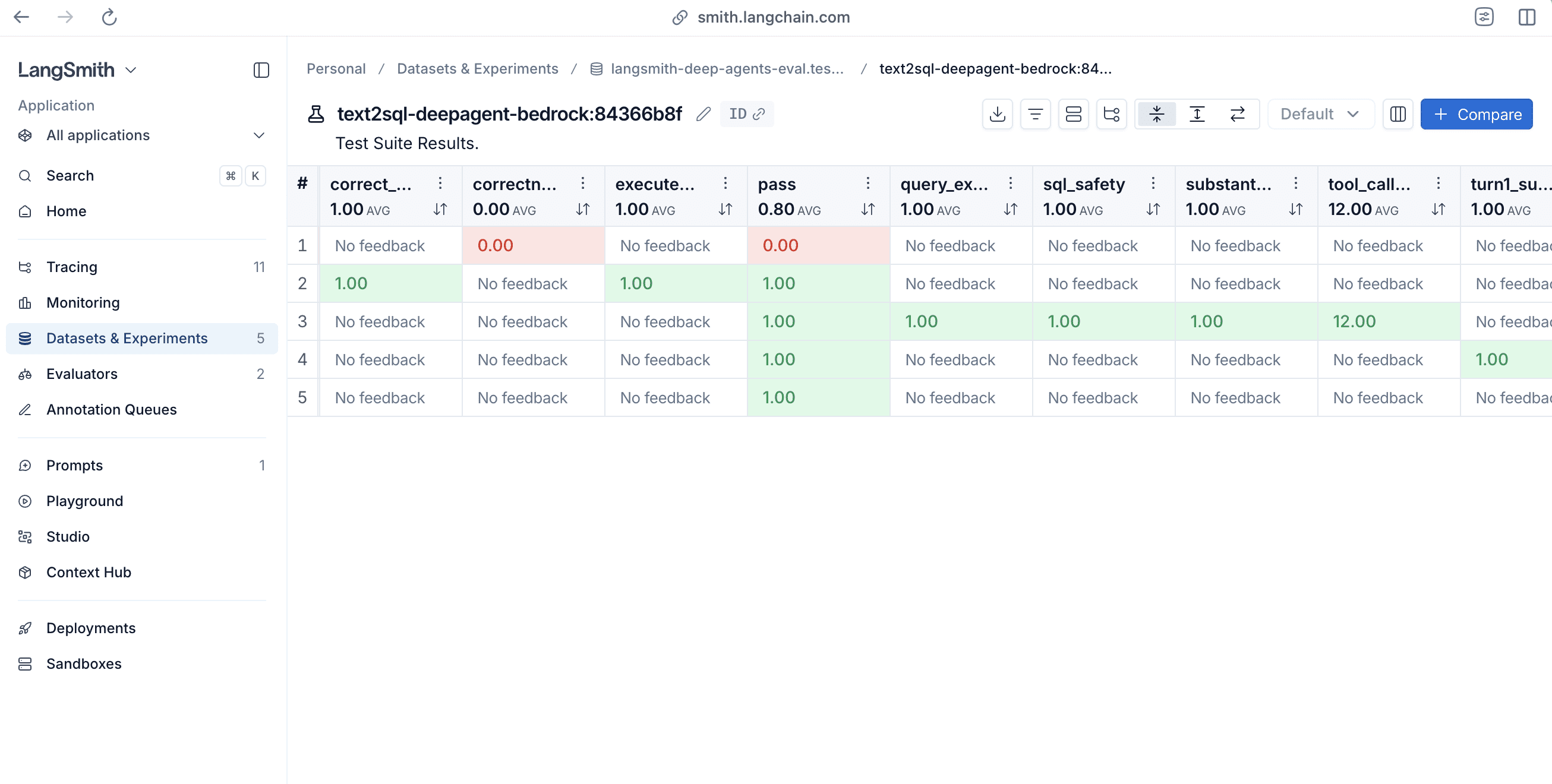1552x784 pixels.
Task: Expand the All applications selector
Action: [141, 135]
